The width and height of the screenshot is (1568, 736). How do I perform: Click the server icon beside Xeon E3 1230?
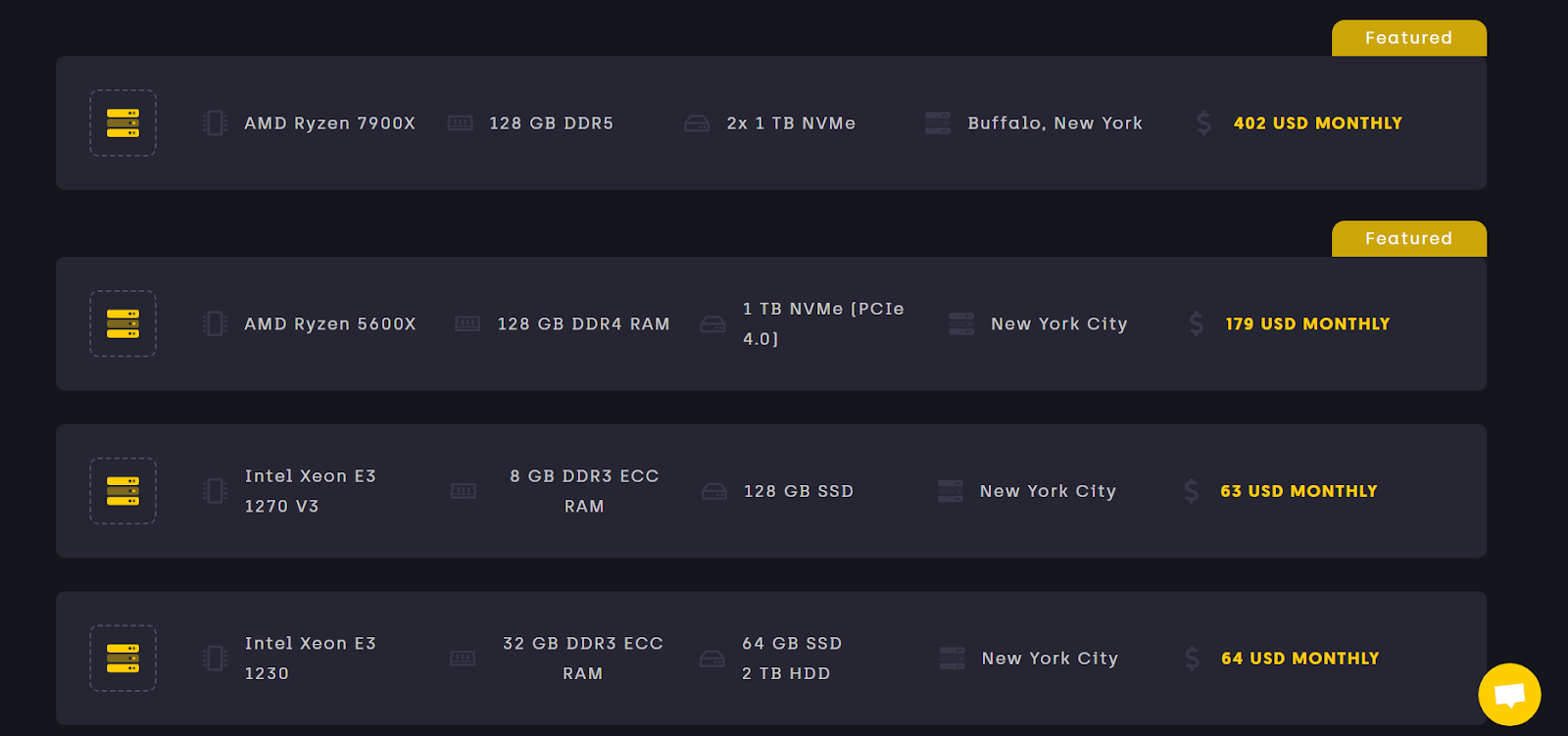coord(122,659)
